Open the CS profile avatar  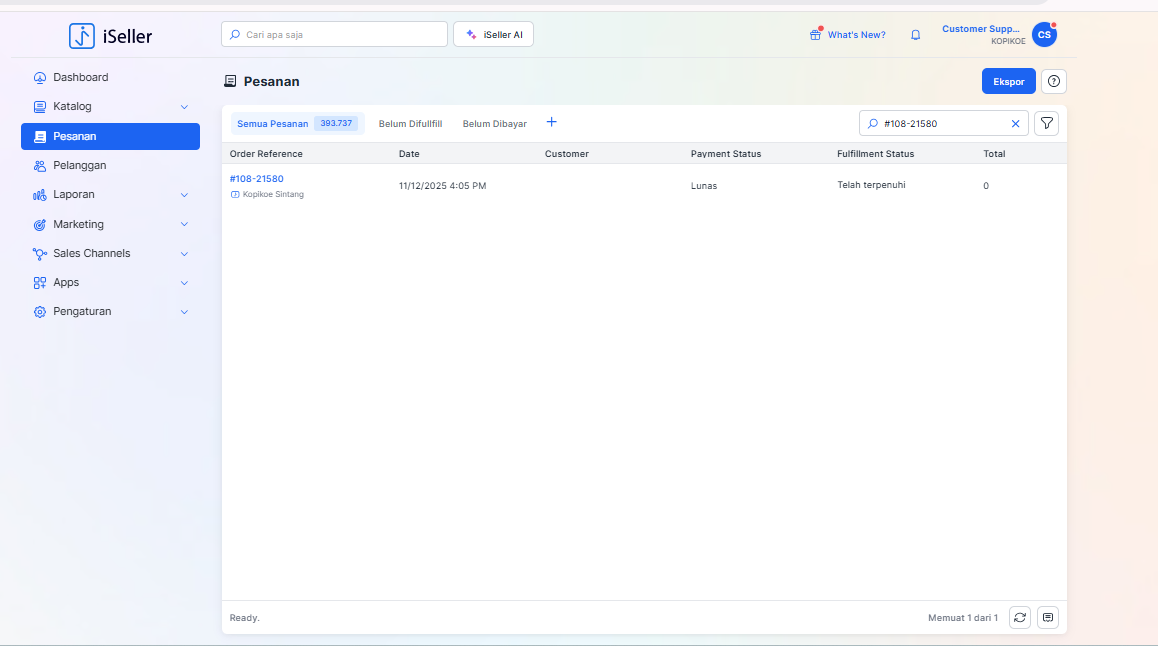click(x=1044, y=35)
